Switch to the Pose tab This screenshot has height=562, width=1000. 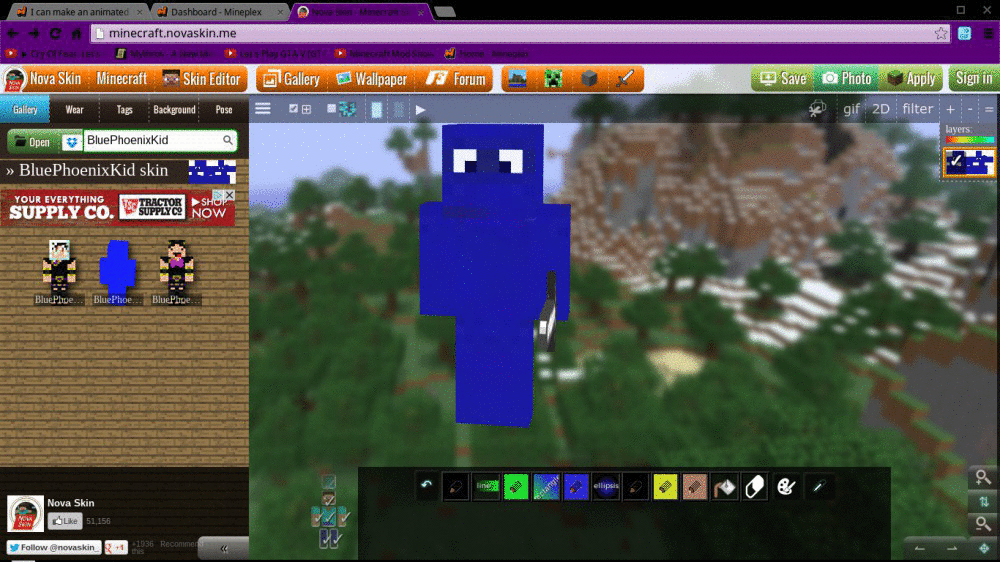click(224, 110)
